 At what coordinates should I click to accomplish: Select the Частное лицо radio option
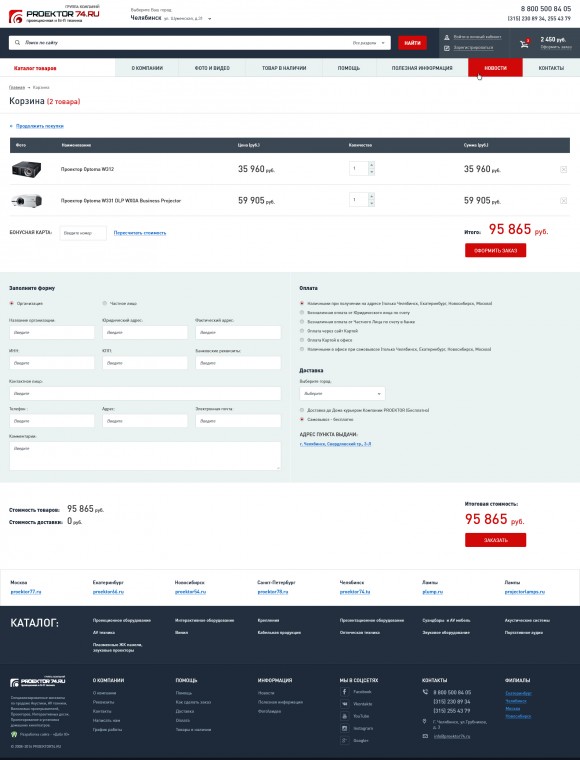pyautogui.click(x=105, y=303)
